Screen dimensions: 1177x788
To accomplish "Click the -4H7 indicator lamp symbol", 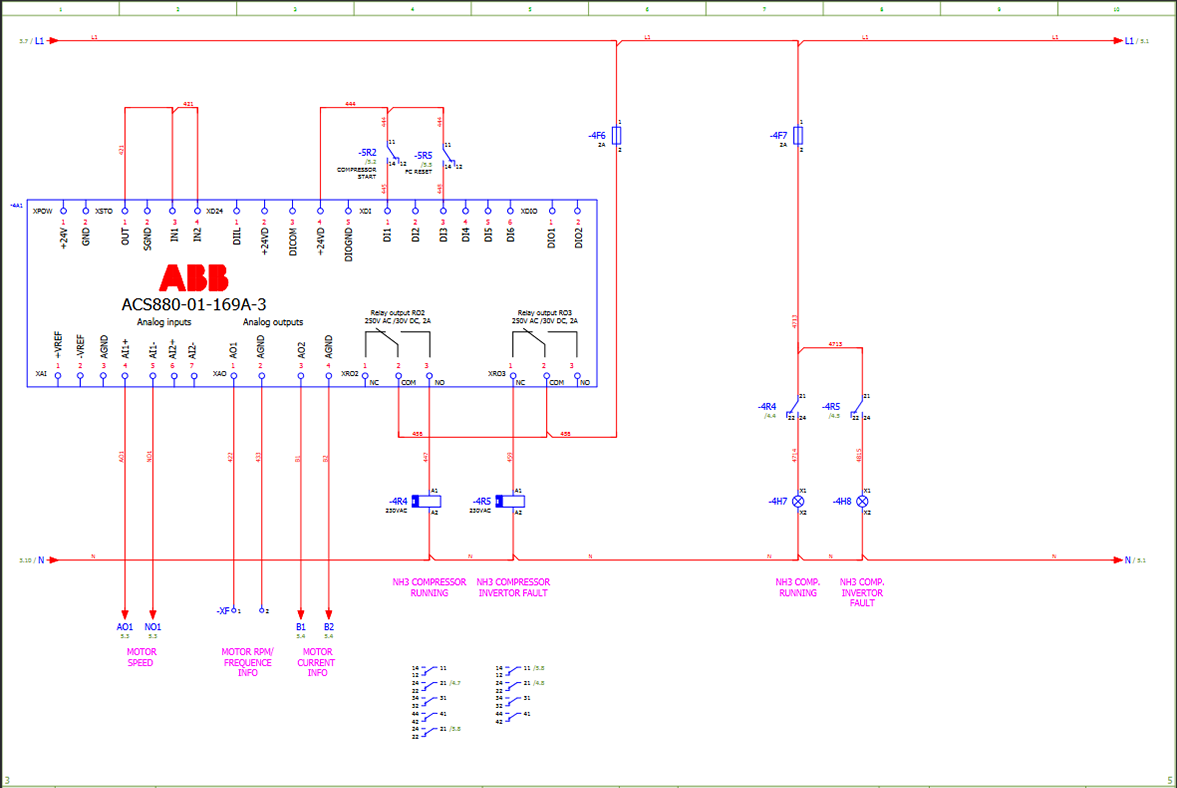I will click(x=798, y=501).
